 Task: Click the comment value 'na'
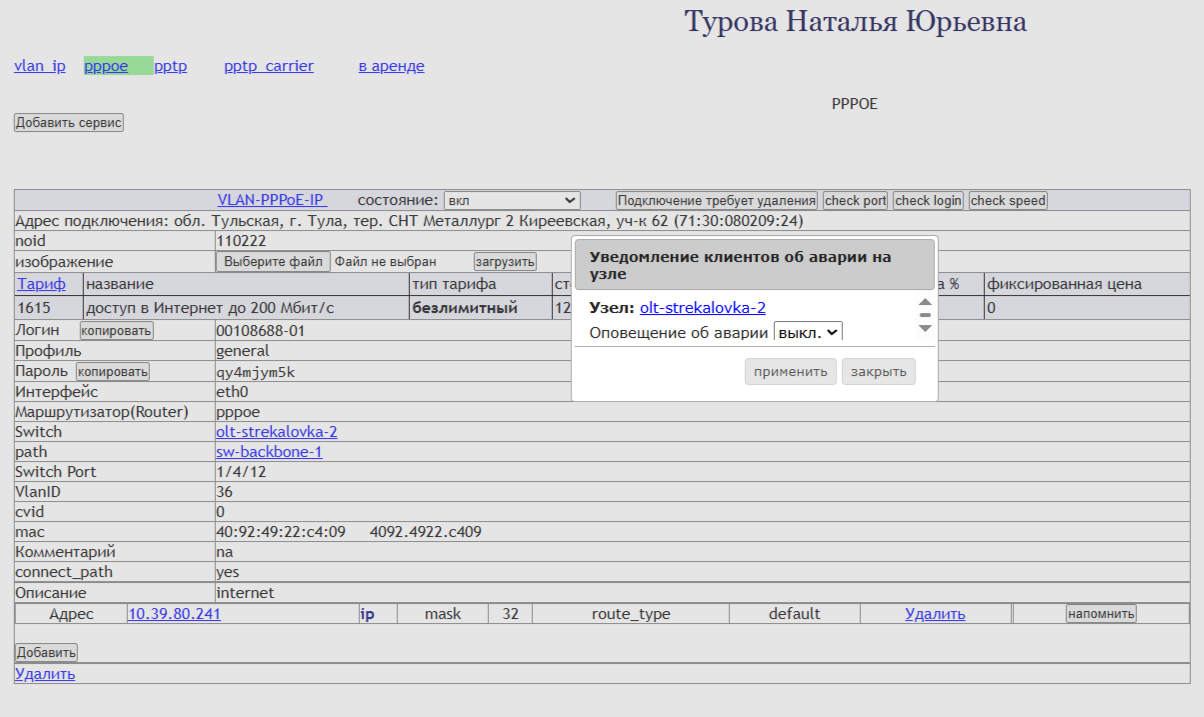(225, 552)
